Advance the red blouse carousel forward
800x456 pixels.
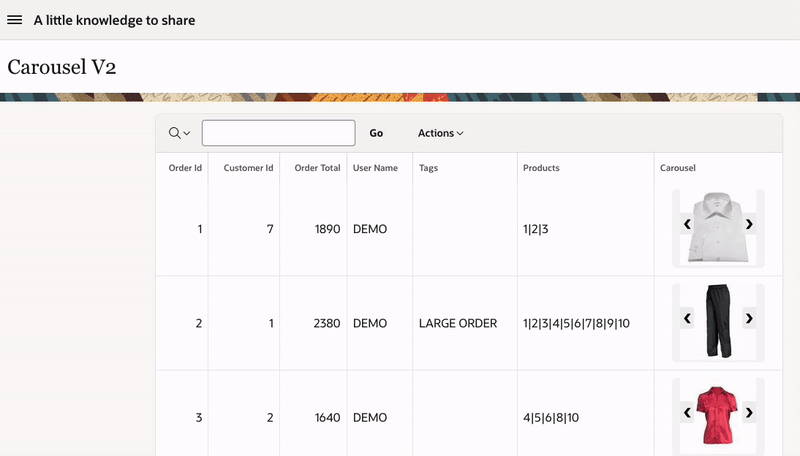[749, 412]
